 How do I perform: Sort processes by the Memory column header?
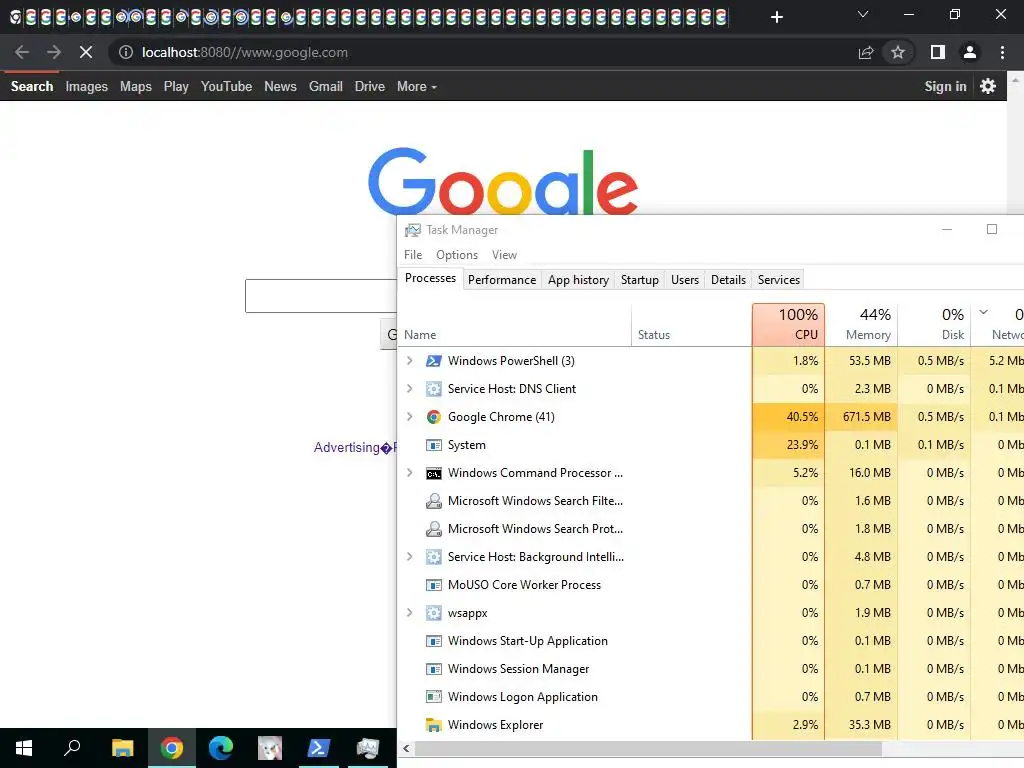coord(862,325)
